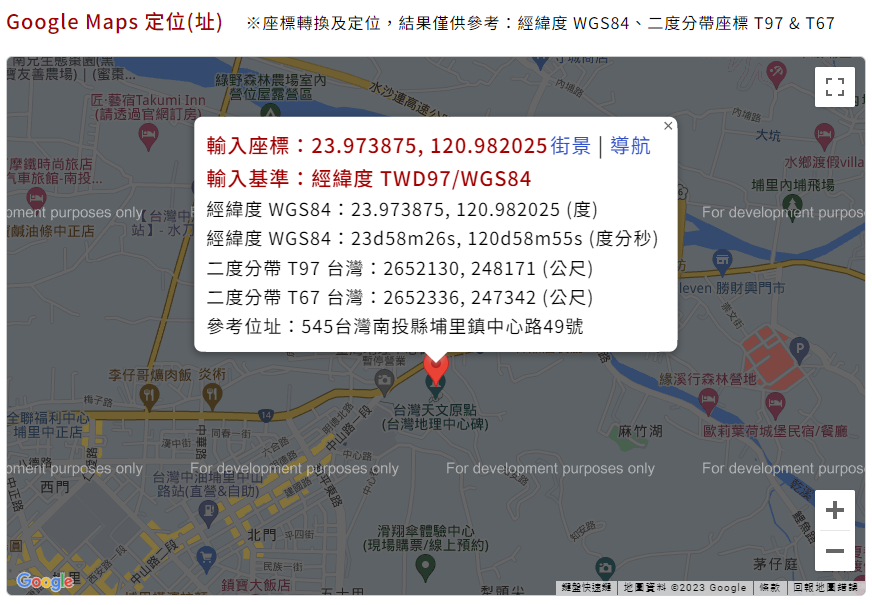Screen dimensions: 872x605
Task: Open 鍵盤快速鍵 keyboard shortcuts
Action: 586,588
